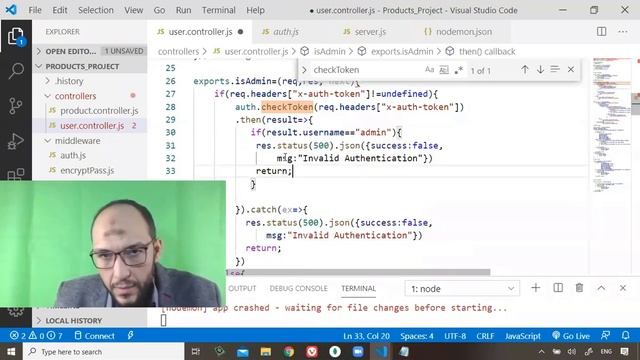This screenshot has width=640, height=360.
Task: Show errors and warnings in status bar
Action: click(36, 336)
